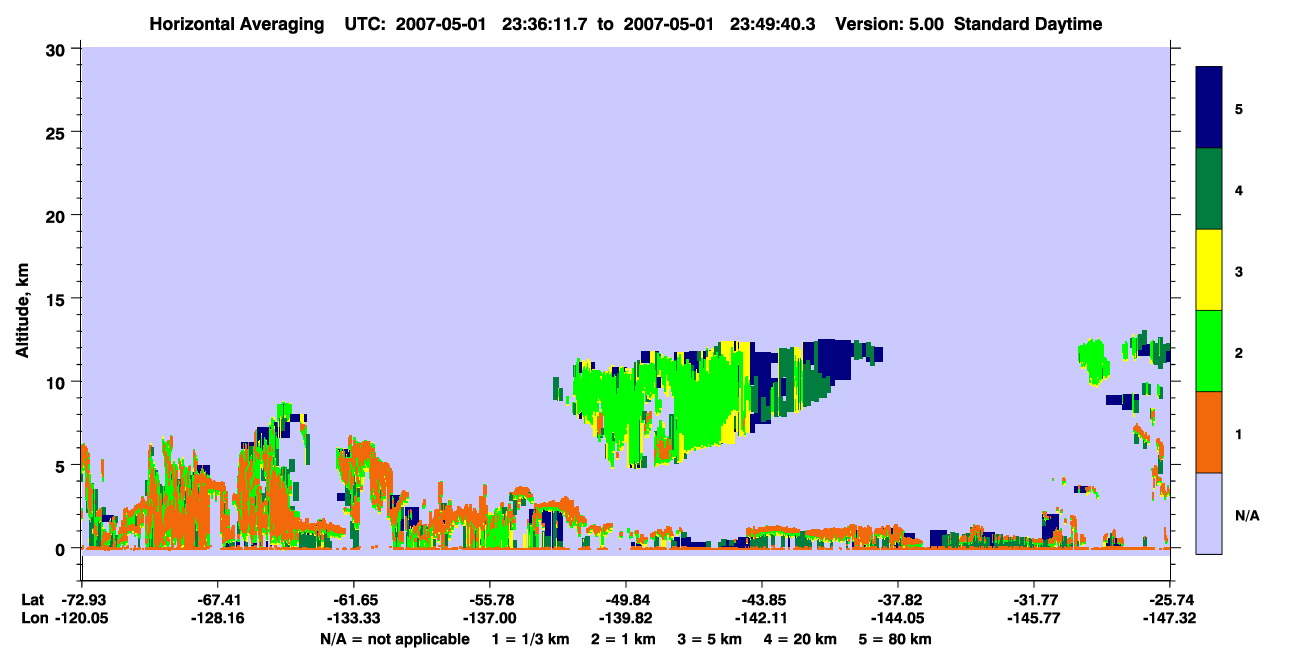Click latitude value -55.78
The width and height of the screenshot is (1300, 667).
click(x=489, y=600)
